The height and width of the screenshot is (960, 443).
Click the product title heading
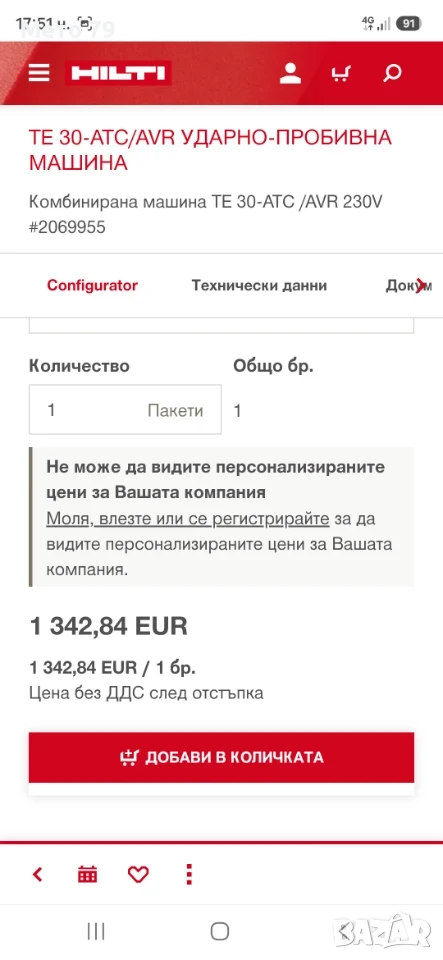pyautogui.click(x=210, y=150)
